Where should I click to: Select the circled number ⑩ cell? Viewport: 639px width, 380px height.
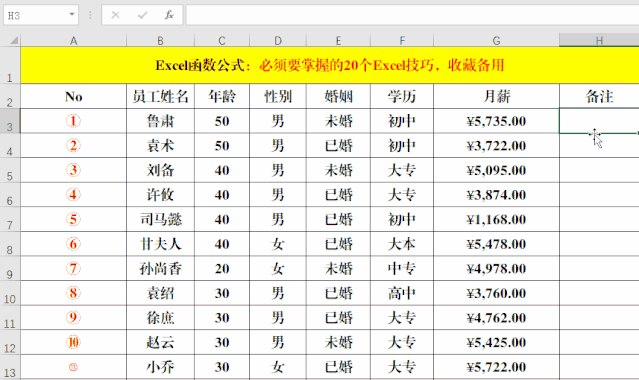click(x=73, y=342)
